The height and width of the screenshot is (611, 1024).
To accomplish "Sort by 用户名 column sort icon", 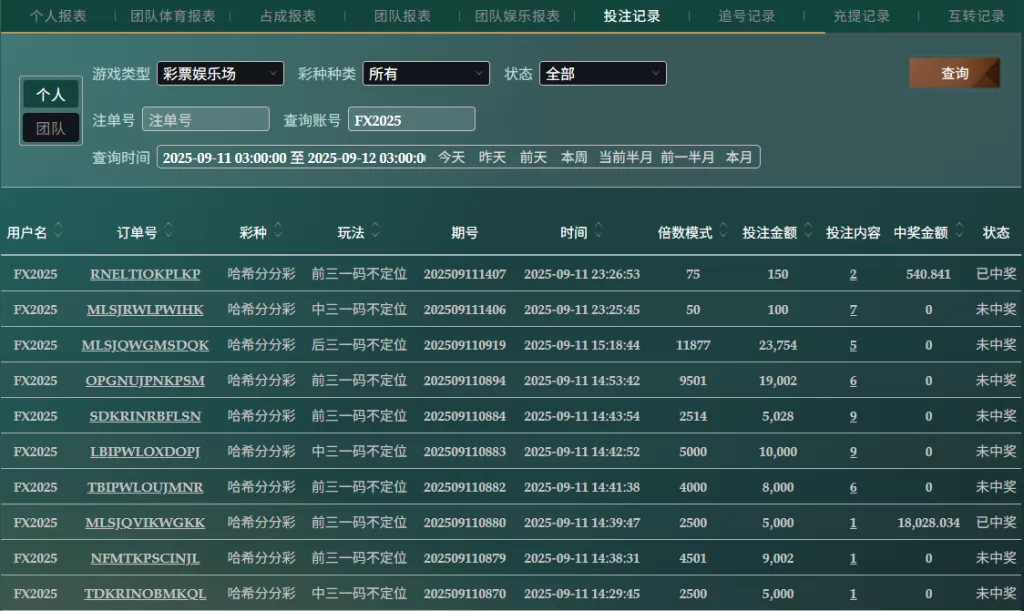I will tap(58, 232).
